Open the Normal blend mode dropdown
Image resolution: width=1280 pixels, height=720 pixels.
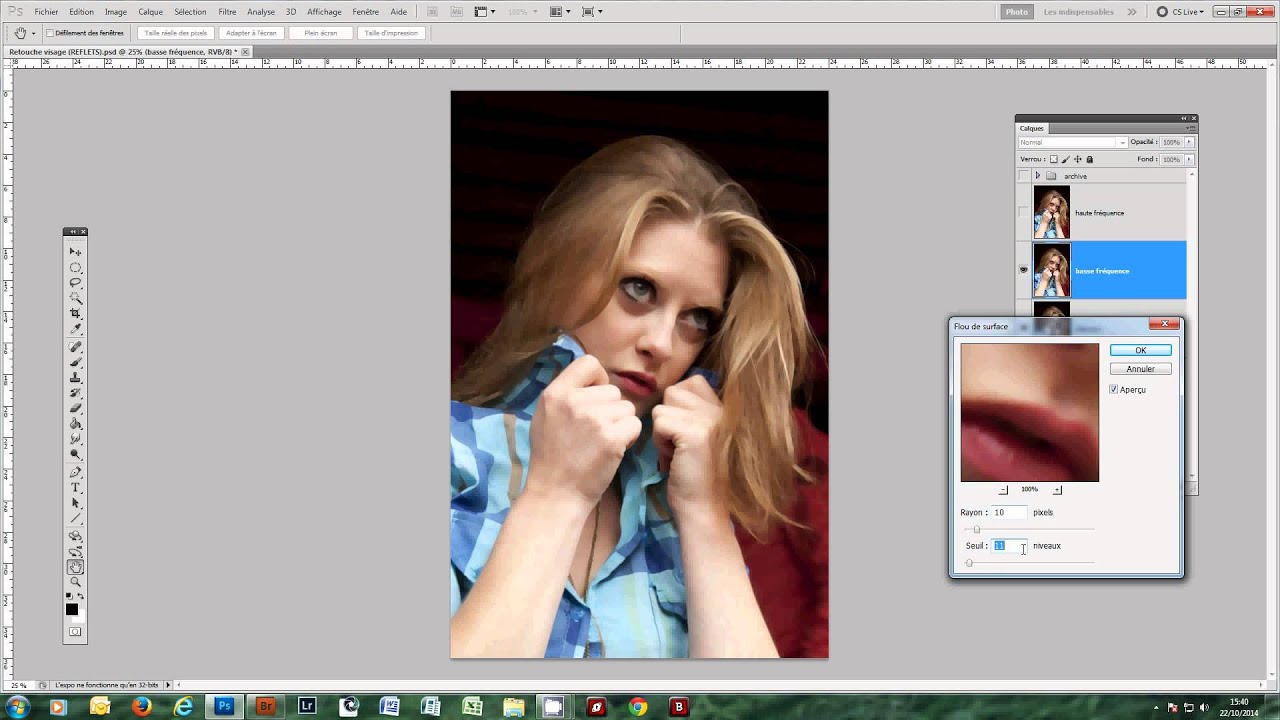click(1072, 142)
